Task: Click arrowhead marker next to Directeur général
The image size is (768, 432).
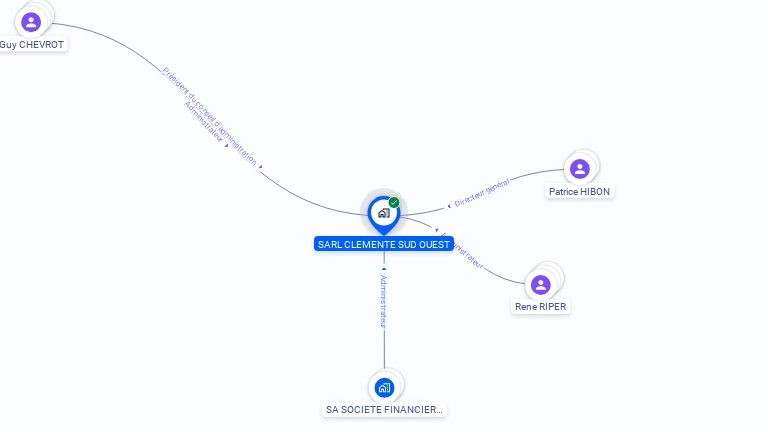Action: [x=449, y=206]
